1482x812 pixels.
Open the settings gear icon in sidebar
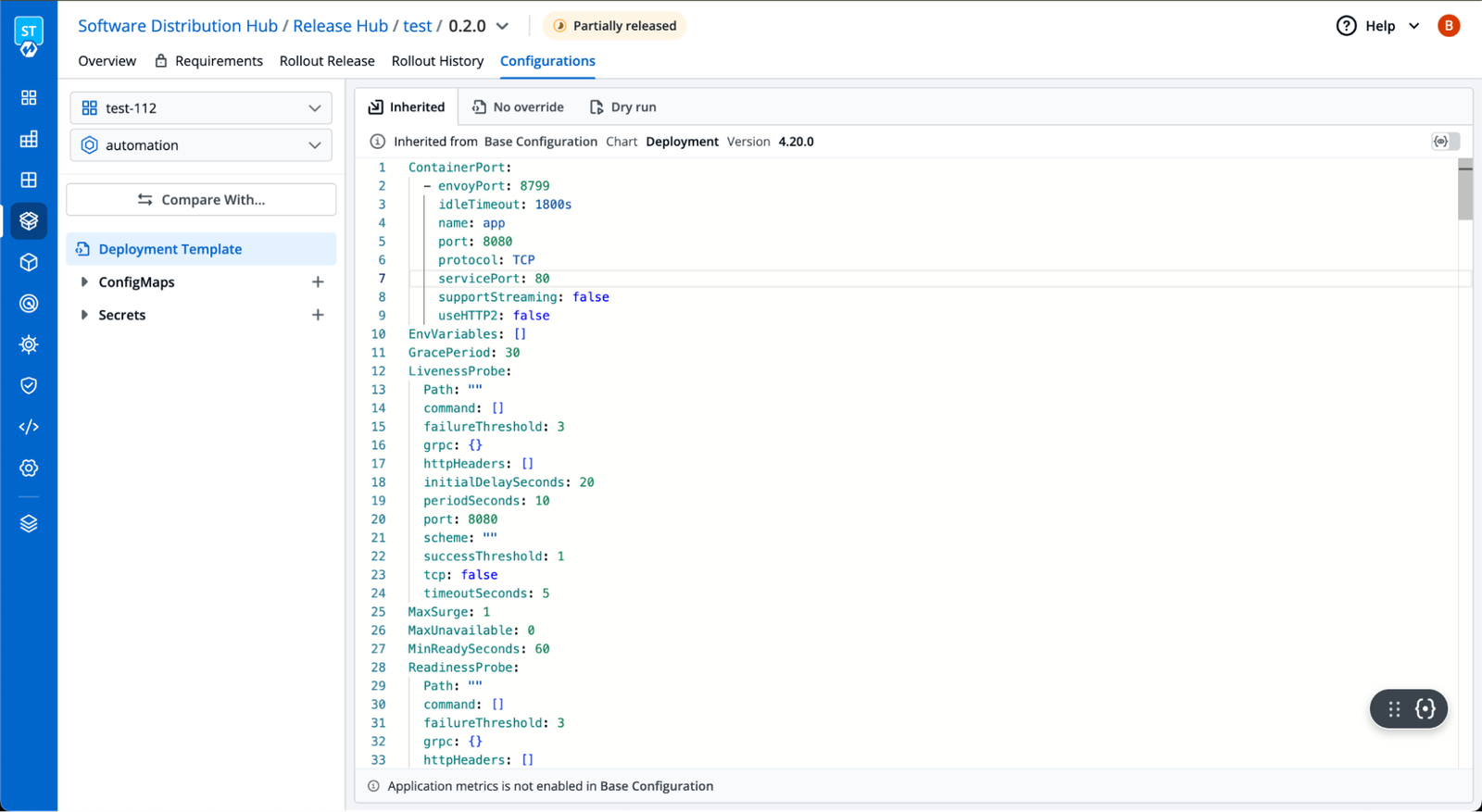29,468
